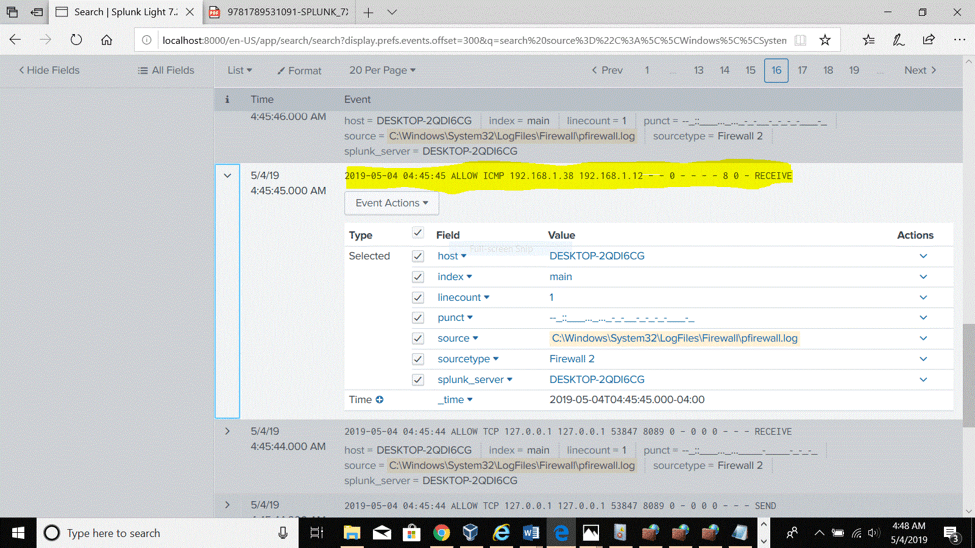Click the Type here to search box
The image size is (975, 548).
(x=167, y=533)
